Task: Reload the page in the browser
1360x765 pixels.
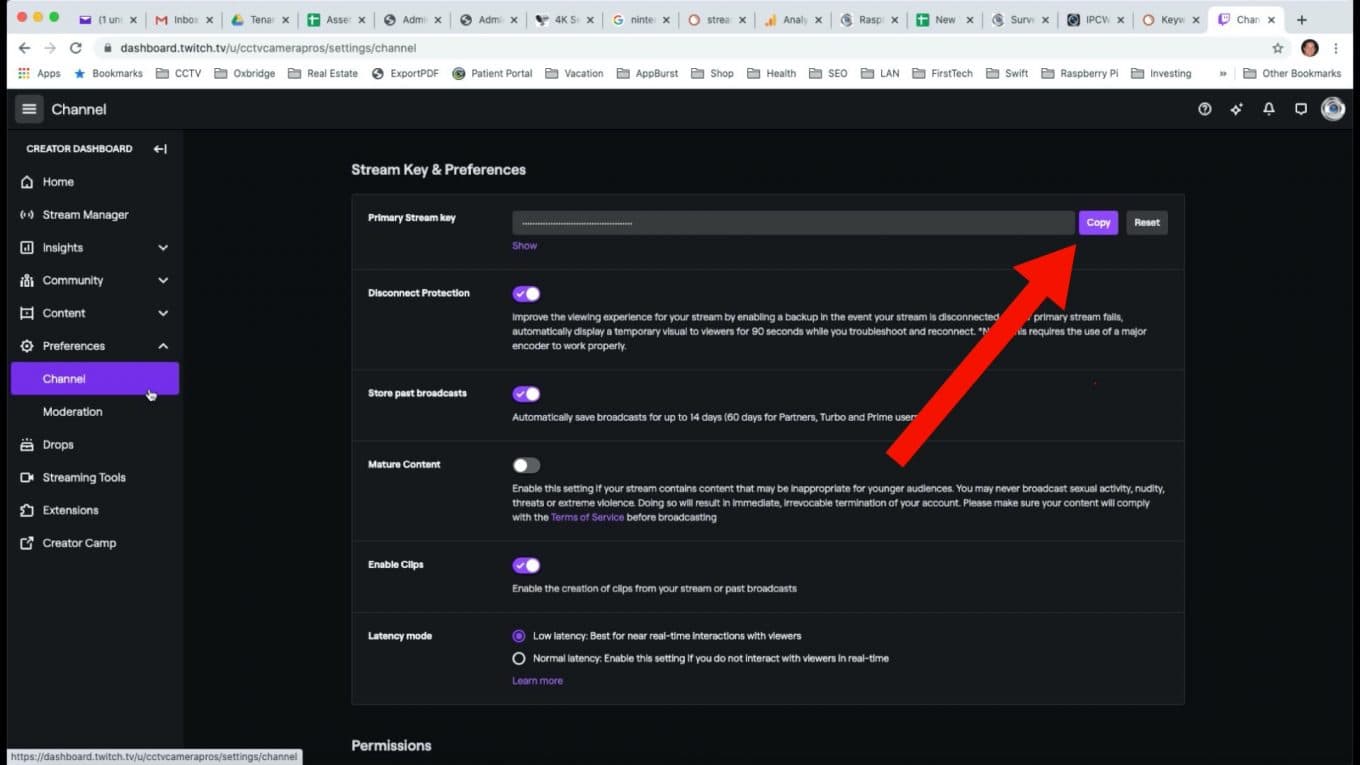Action: click(x=75, y=48)
